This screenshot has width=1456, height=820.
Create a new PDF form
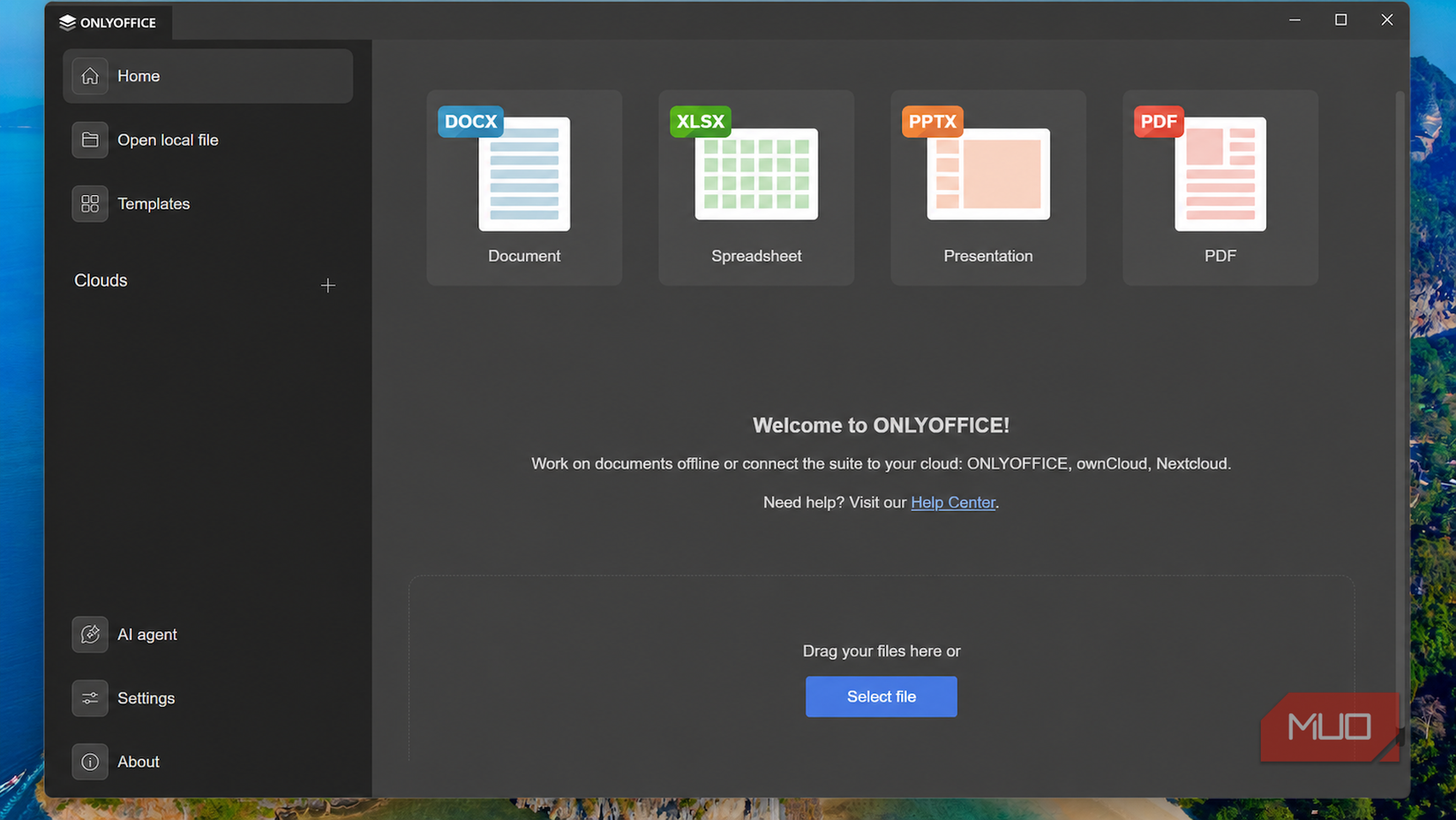click(1220, 187)
